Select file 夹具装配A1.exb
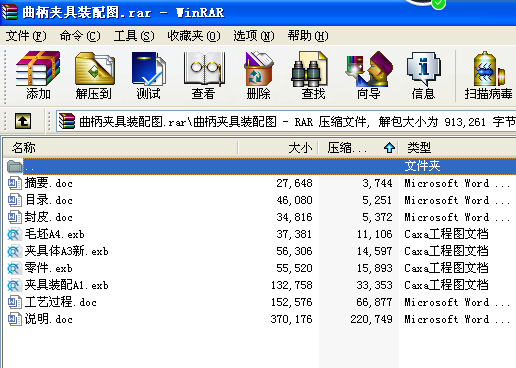Image resolution: width=516 pixels, height=368 pixels. (x=67, y=285)
